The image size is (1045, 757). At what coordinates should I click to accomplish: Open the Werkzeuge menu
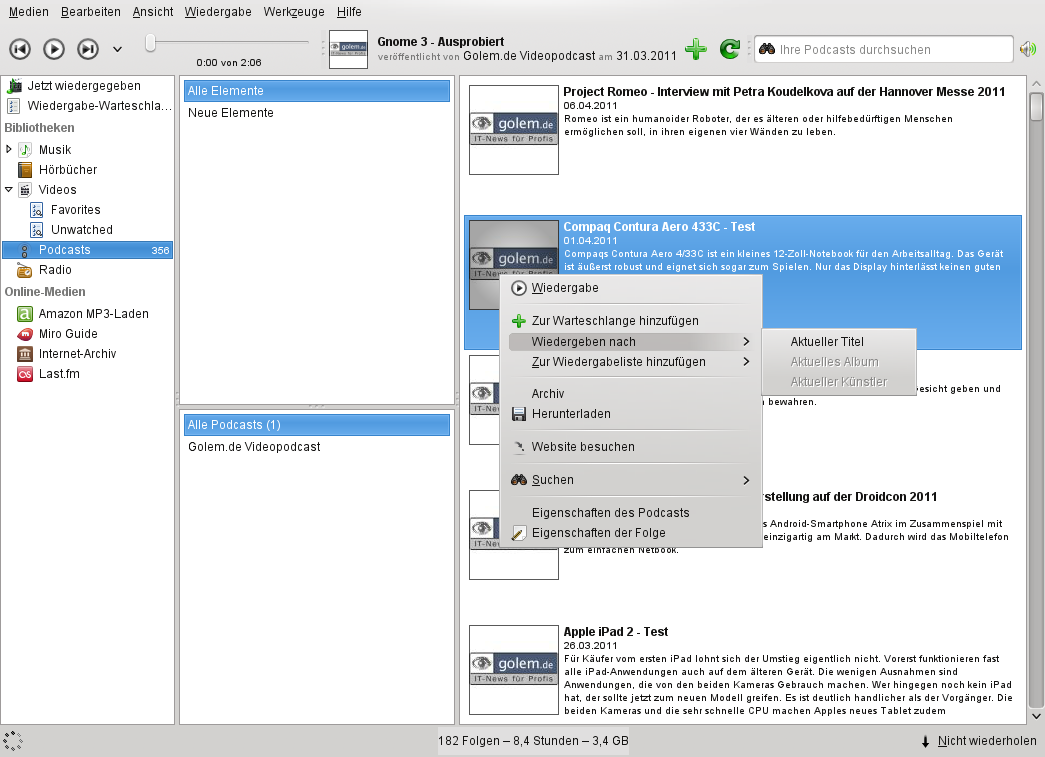(294, 12)
